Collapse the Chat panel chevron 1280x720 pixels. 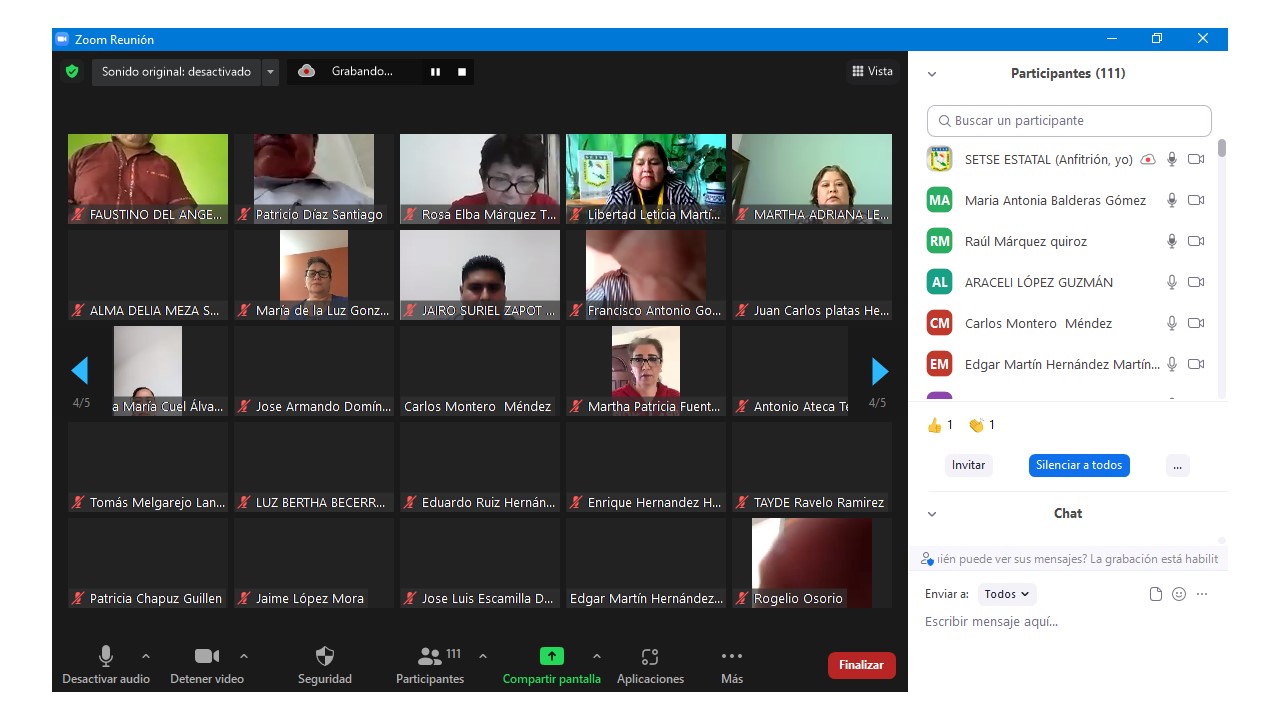[x=932, y=514]
